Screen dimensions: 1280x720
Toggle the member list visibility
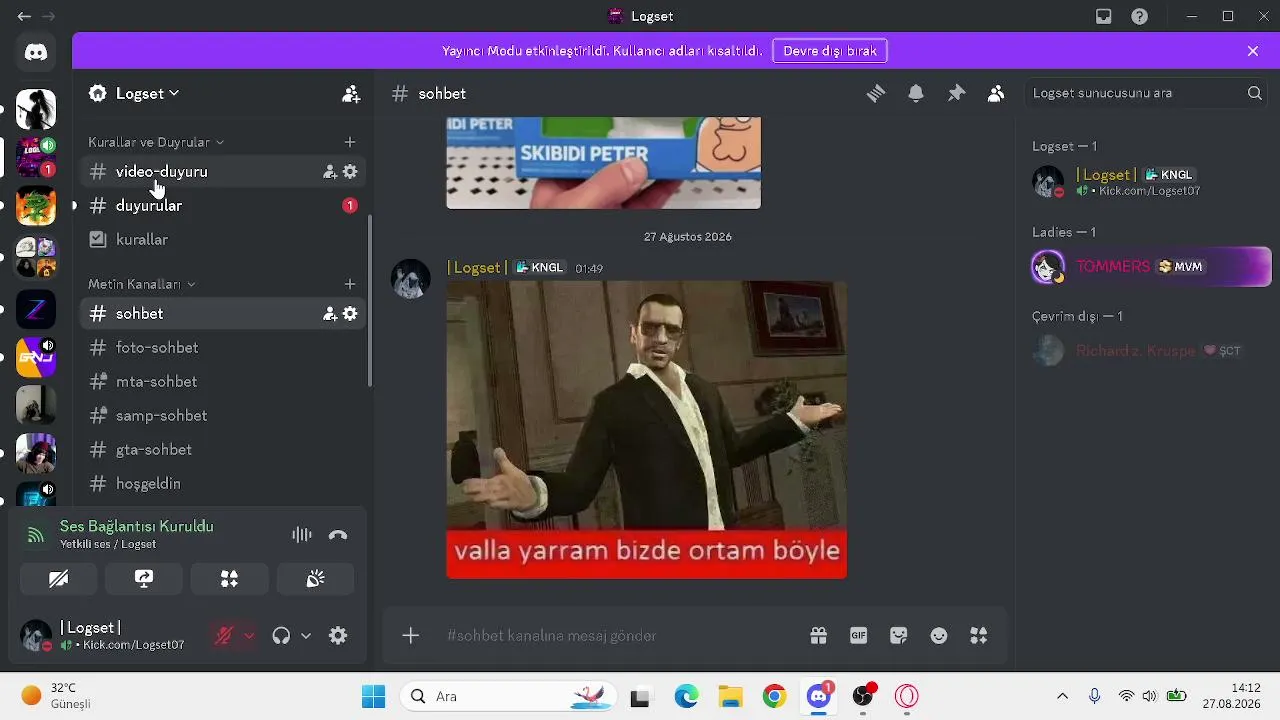[x=996, y=93]
